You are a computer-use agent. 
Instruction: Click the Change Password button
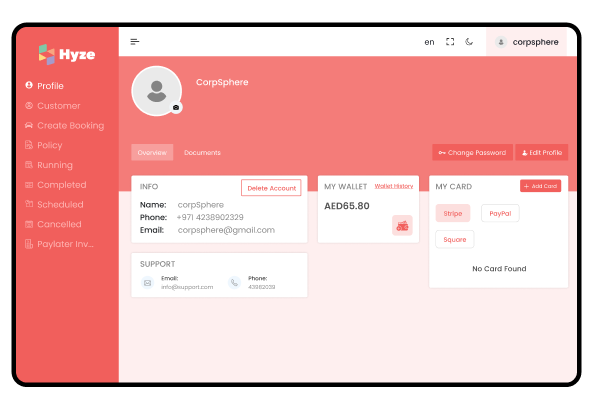click(472, 152)
